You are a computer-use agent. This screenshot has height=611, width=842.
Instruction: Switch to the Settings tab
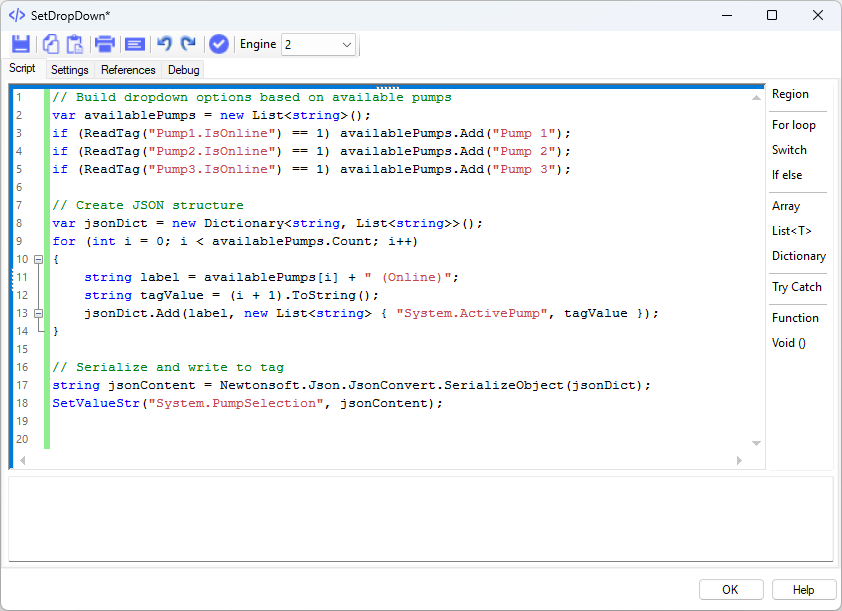pos(70,70)
